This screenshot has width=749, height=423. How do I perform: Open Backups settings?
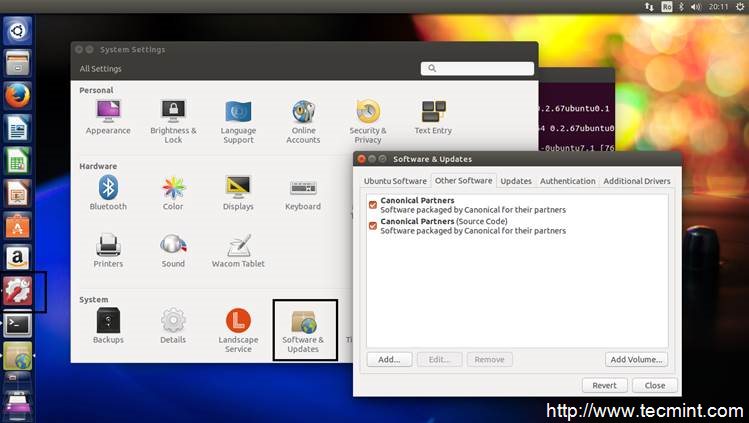[x=108, y=326]
